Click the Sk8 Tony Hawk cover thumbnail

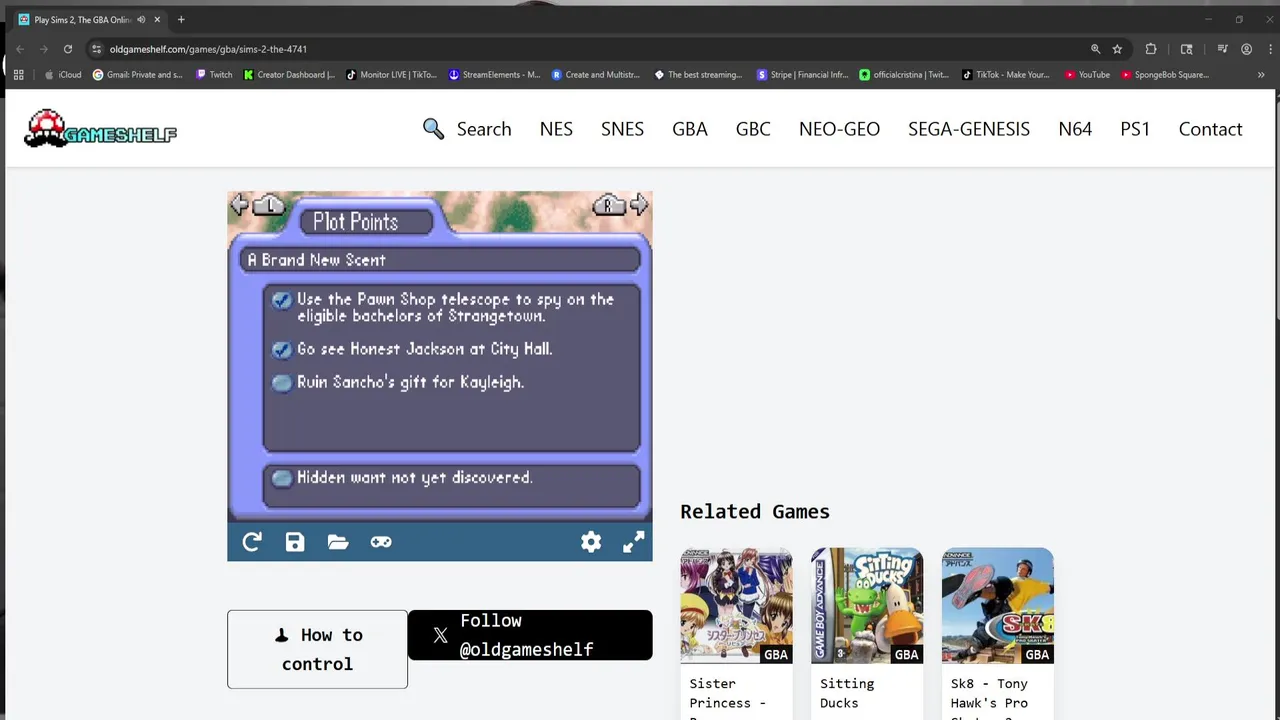coord(997,606)
